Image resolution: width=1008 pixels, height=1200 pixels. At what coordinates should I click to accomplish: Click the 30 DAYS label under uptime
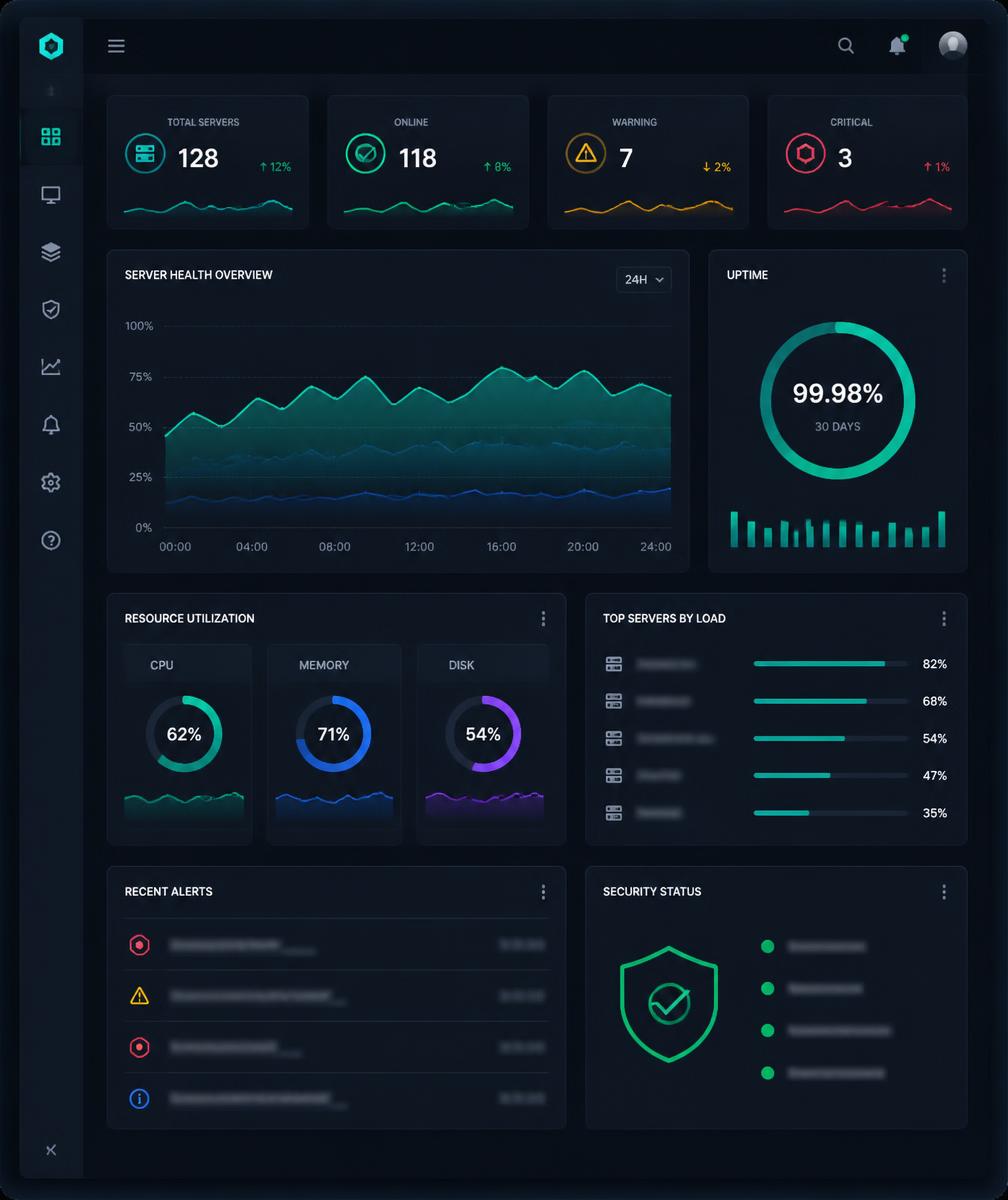coord(837,427)
